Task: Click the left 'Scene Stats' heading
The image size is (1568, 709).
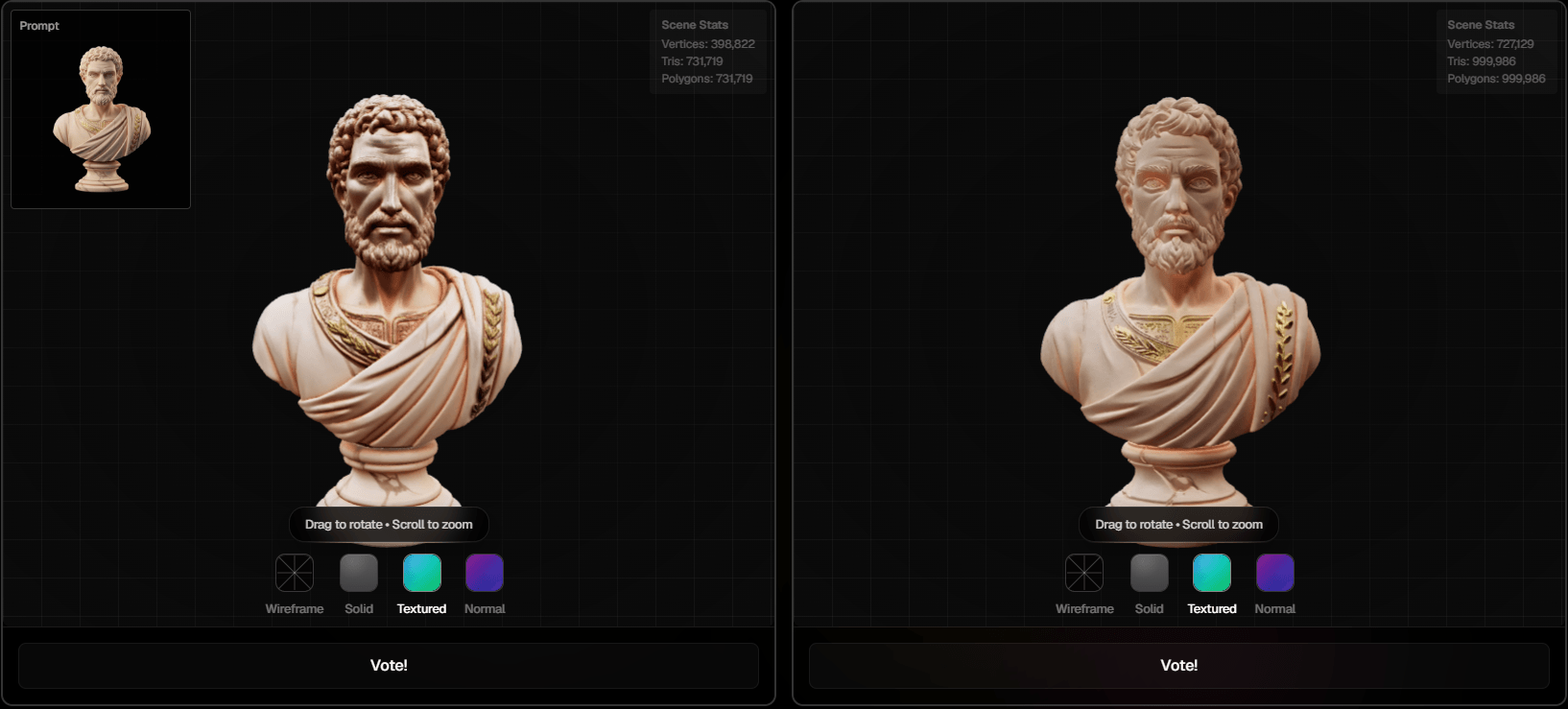Action: (x=695, y=25)
